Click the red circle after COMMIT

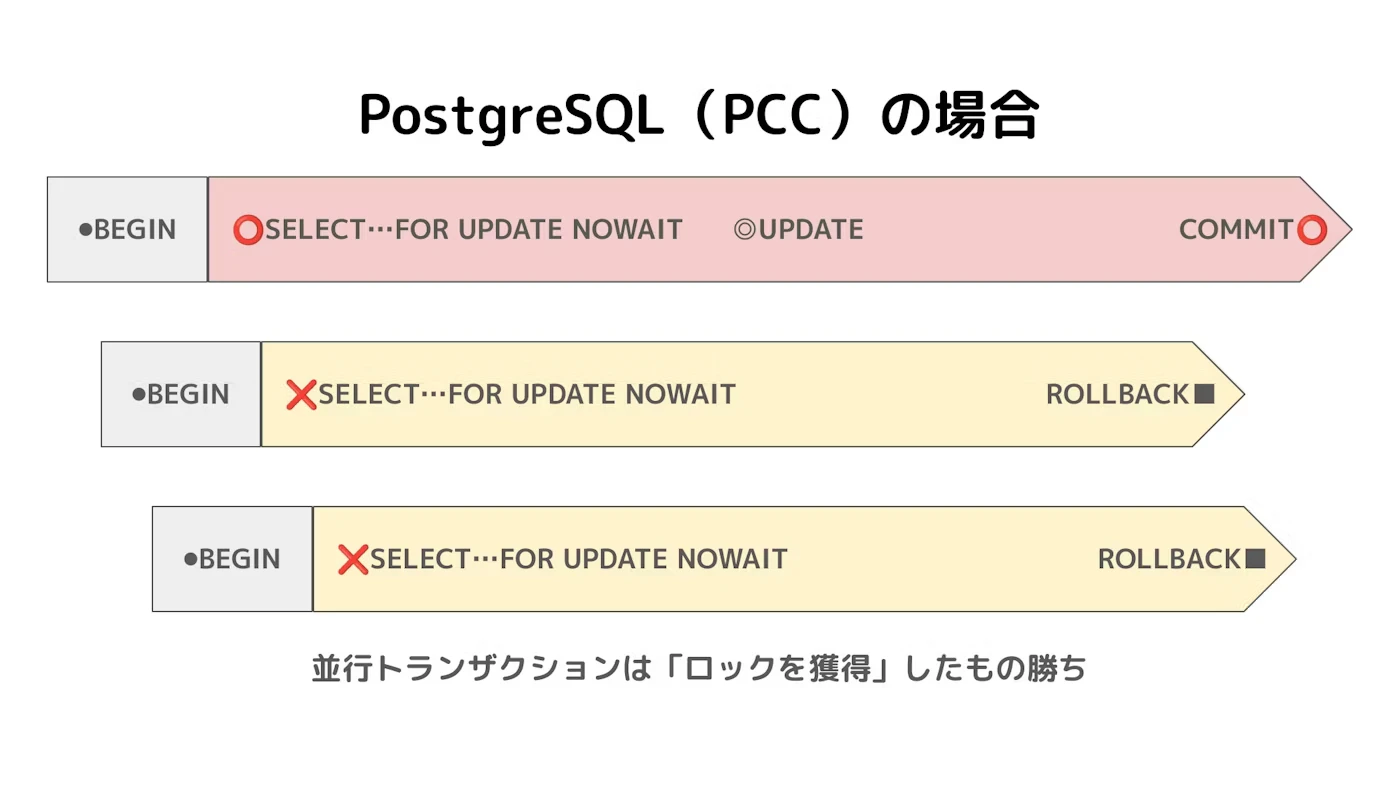pos(1312,230)
